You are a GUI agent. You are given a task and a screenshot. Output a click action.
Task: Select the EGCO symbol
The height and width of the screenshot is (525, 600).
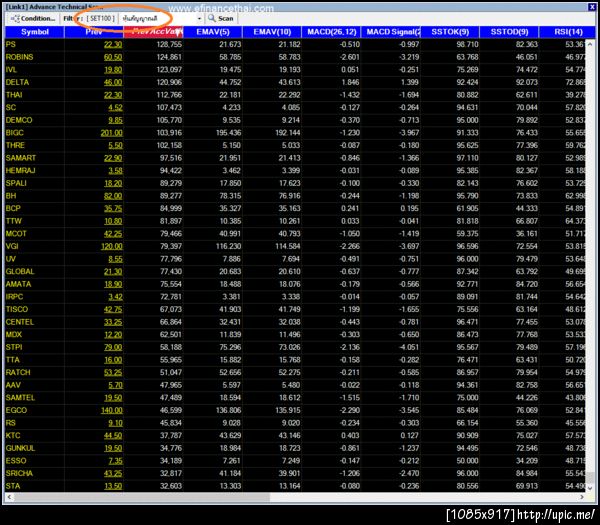16,410
